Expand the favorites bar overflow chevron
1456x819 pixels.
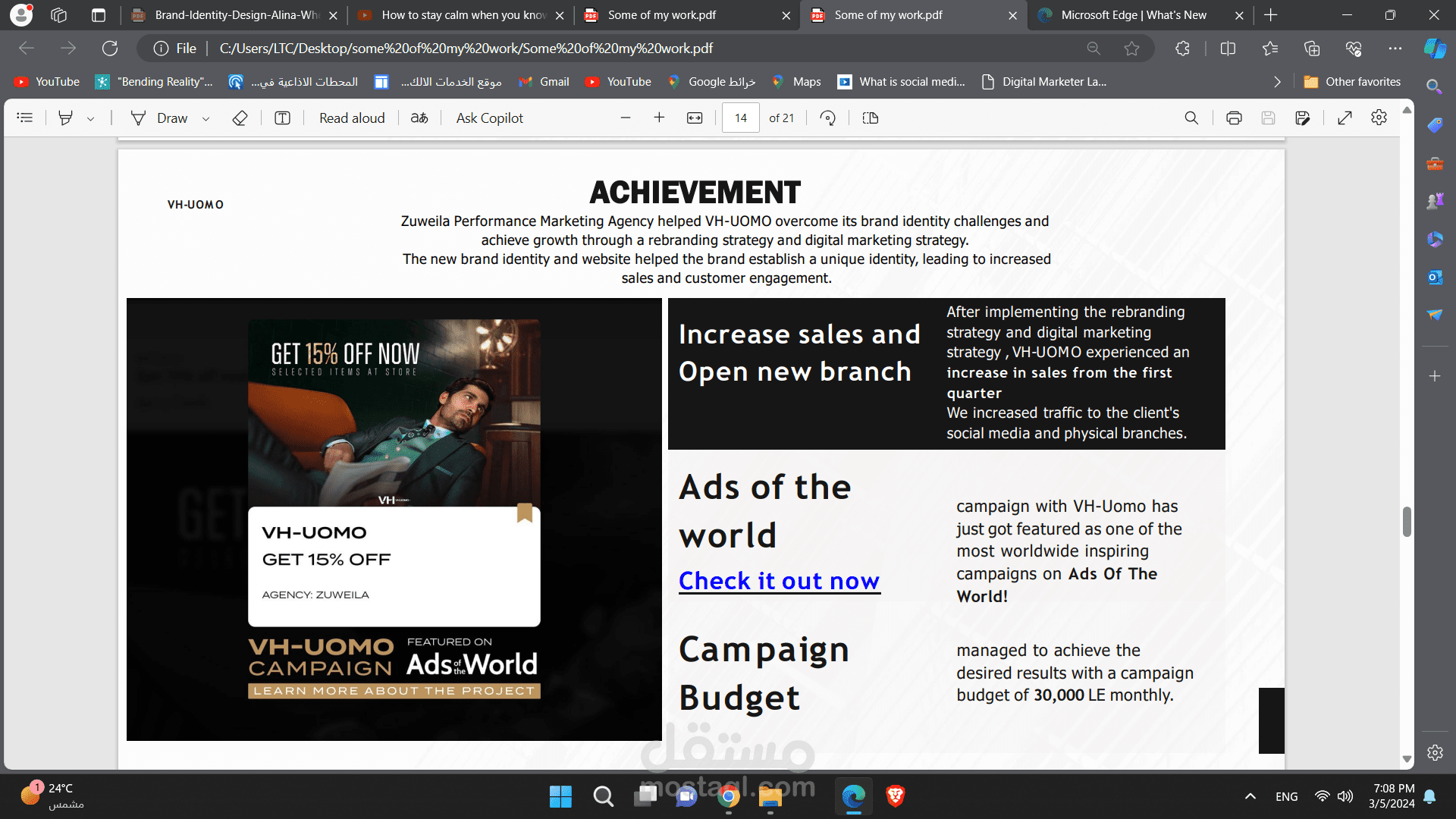tap(1277, 82)
